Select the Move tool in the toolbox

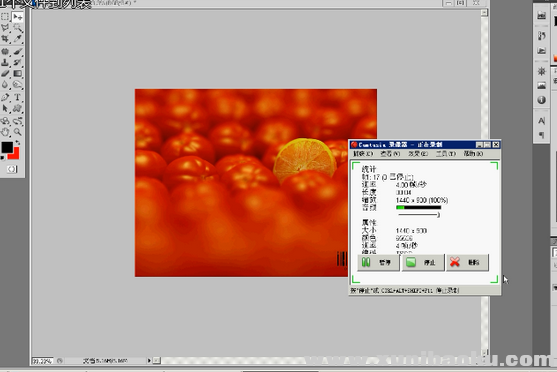[x=17, y=17]
